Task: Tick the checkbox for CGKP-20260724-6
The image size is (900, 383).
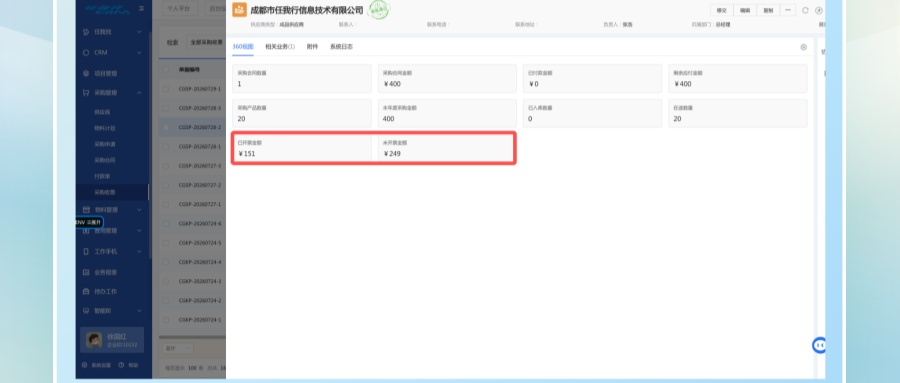Action: (166, 223)
